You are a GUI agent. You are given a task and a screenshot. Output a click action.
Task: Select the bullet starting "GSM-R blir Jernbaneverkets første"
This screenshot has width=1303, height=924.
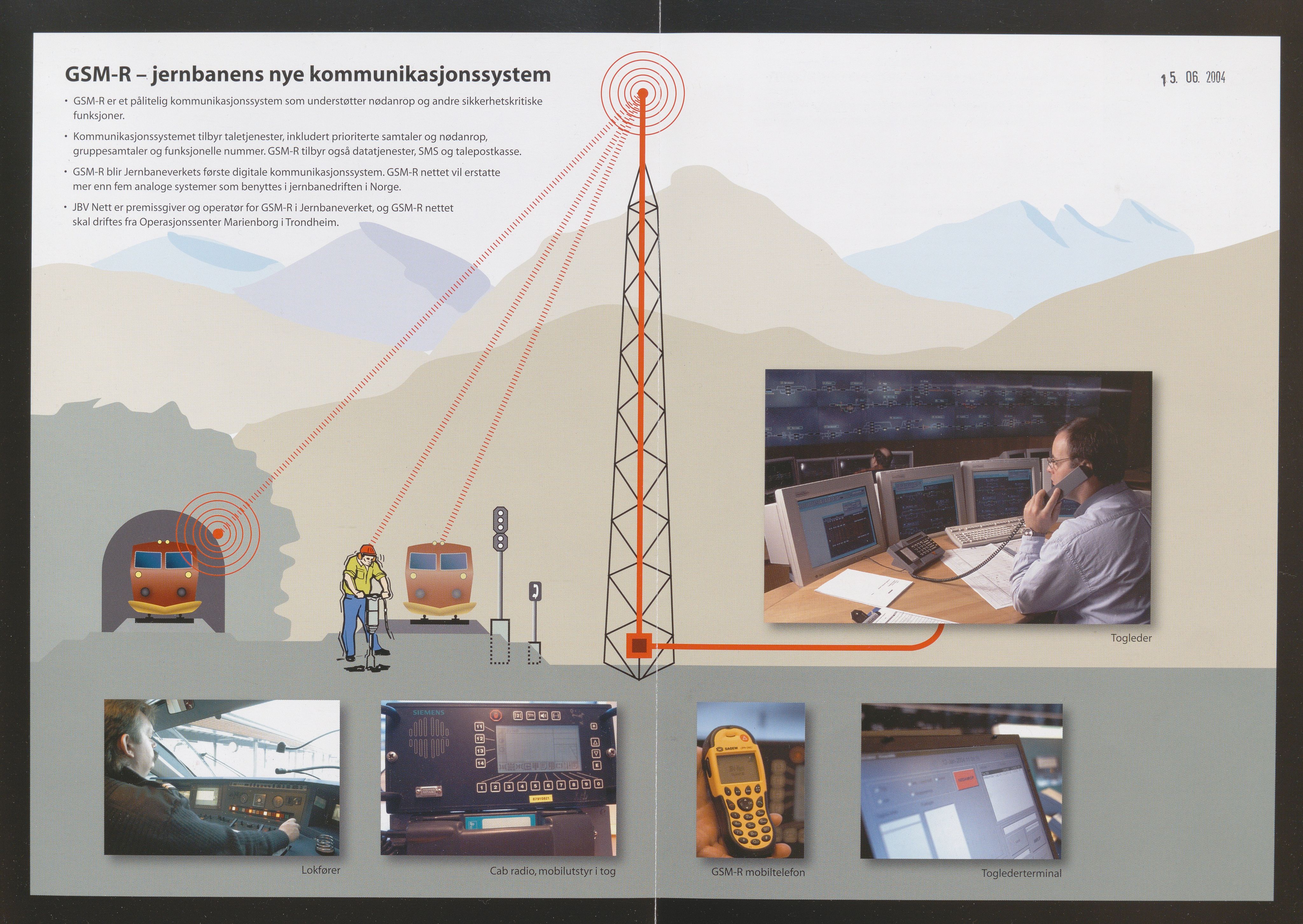(x=282, y=179)
